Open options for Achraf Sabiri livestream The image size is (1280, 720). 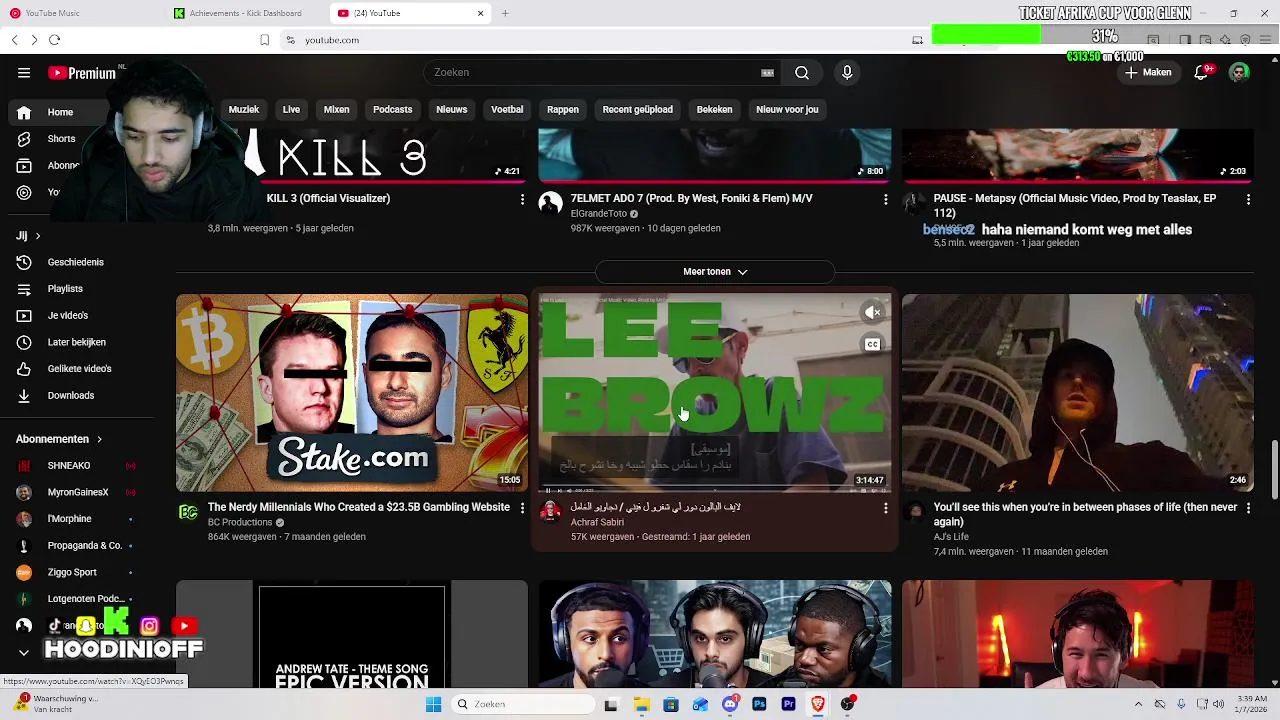pos(885,508)
